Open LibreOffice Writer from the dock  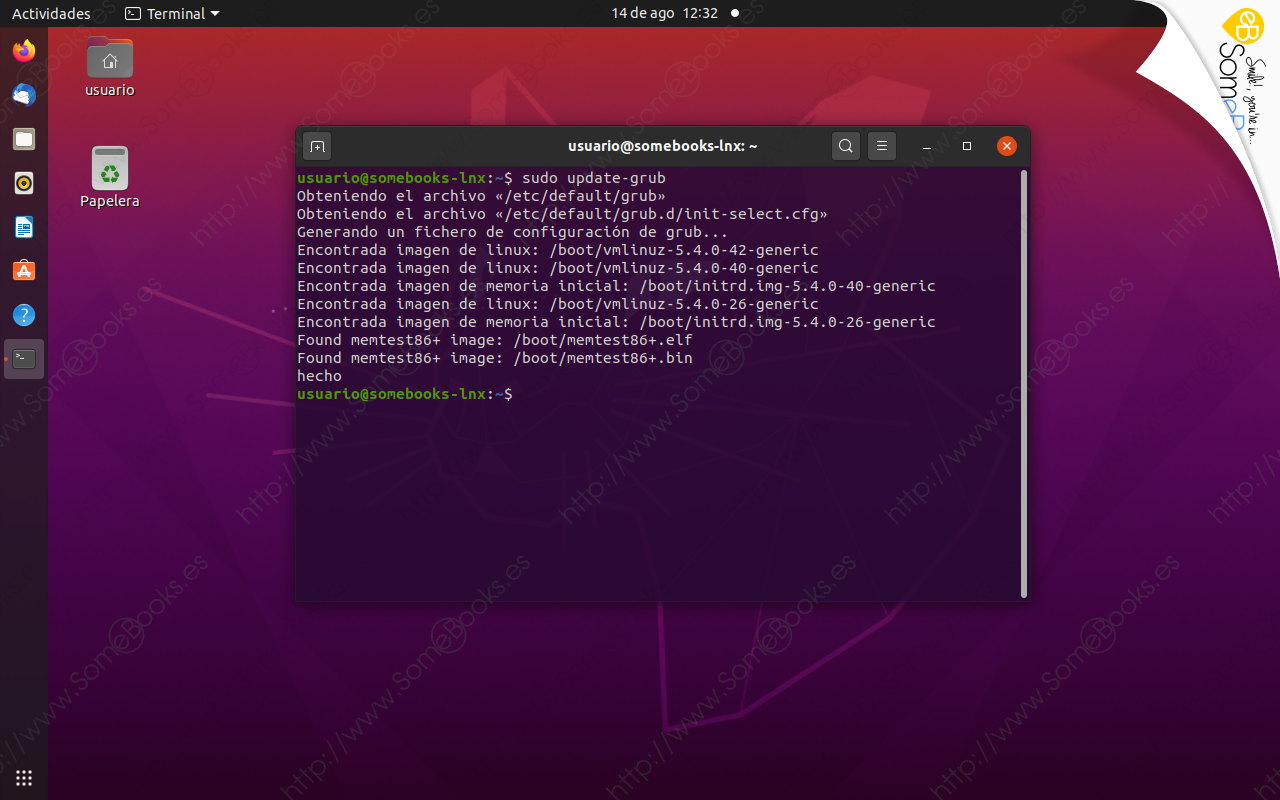click(24, 227)
